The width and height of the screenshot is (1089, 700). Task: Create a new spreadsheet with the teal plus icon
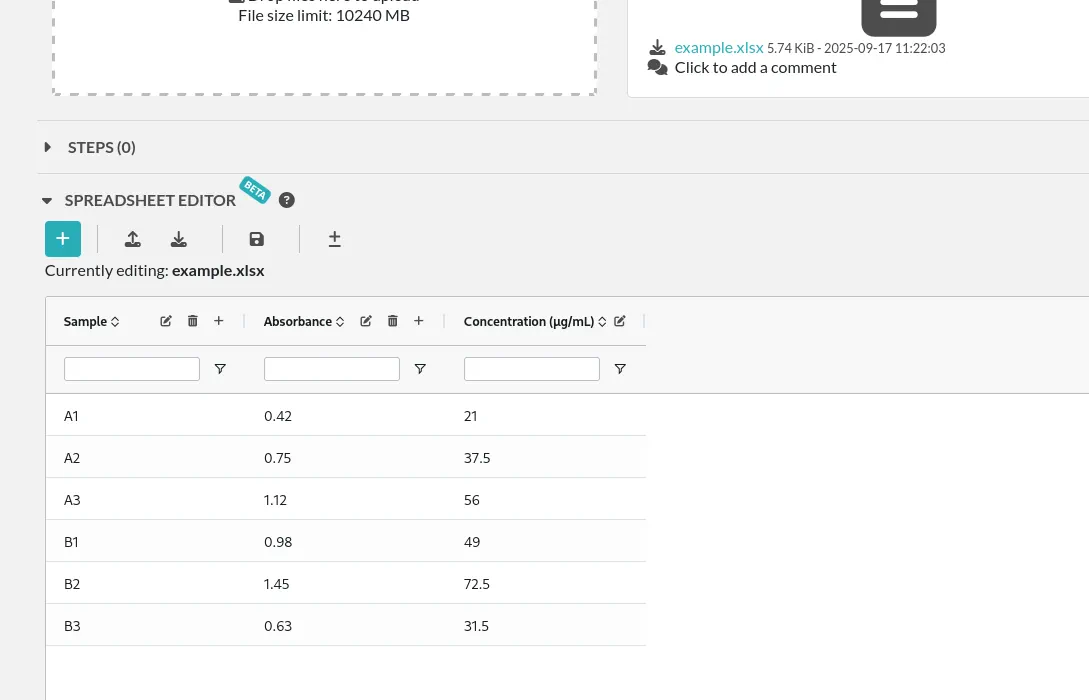pos(62,239)
